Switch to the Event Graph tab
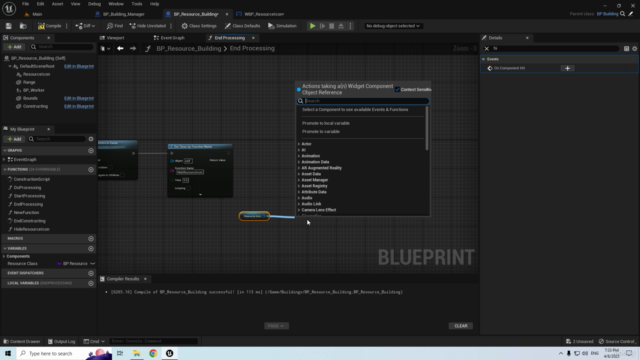Screen dimensions: 640x360 pyautogui.click(x=169, y=38)
